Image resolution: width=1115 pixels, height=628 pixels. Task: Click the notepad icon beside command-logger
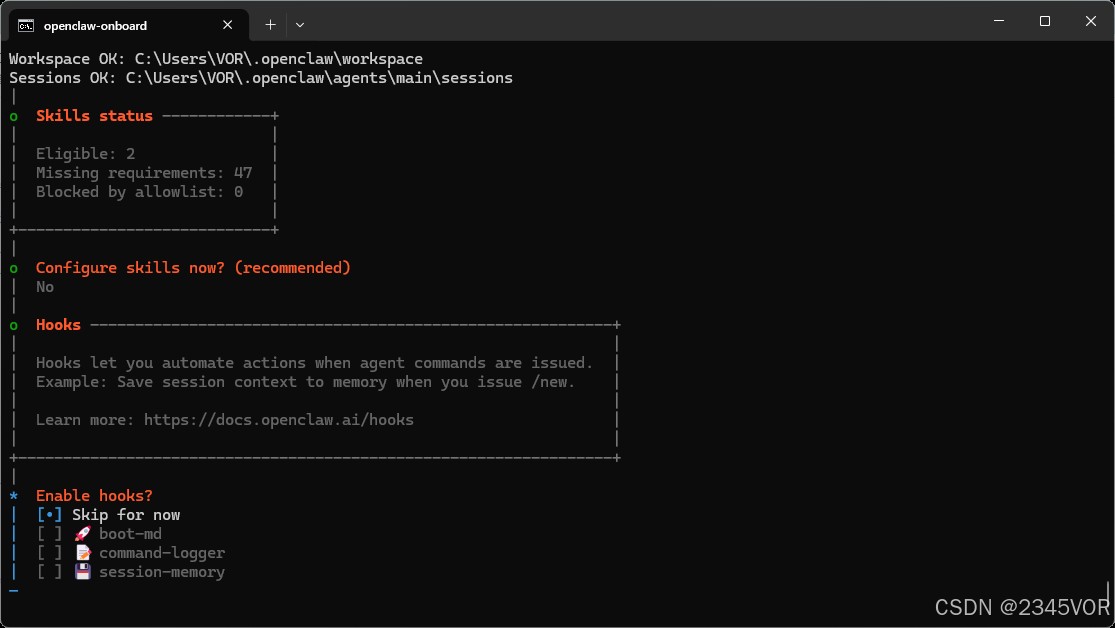click(x=83, y=553)
